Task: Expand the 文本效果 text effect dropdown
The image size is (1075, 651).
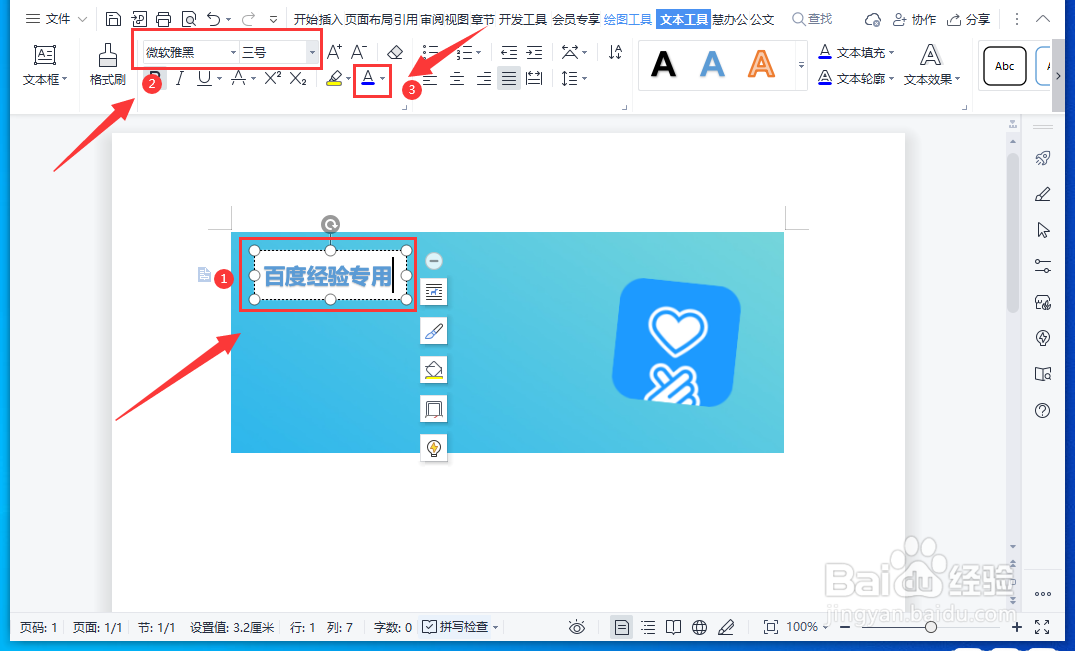Action: [x=957, y=79]
